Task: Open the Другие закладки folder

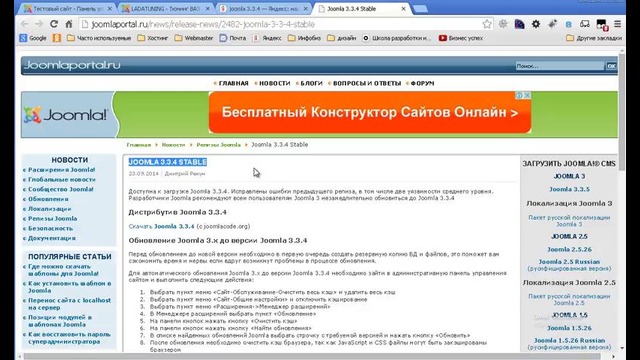Action: click(x=594, y=38)
